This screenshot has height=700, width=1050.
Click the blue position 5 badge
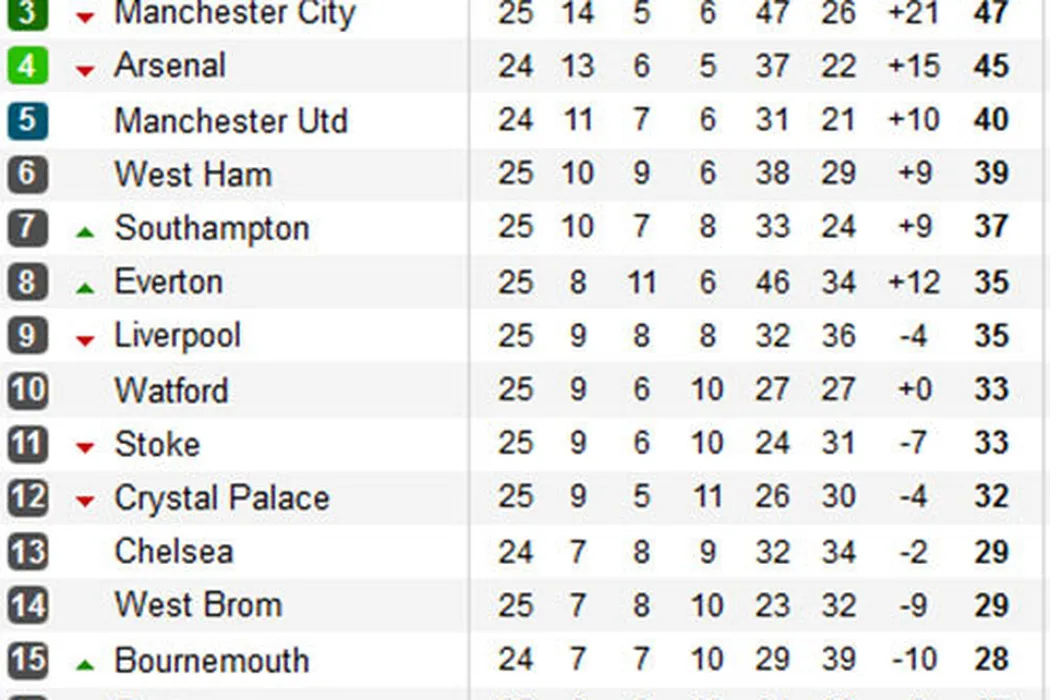pos(27,120)
